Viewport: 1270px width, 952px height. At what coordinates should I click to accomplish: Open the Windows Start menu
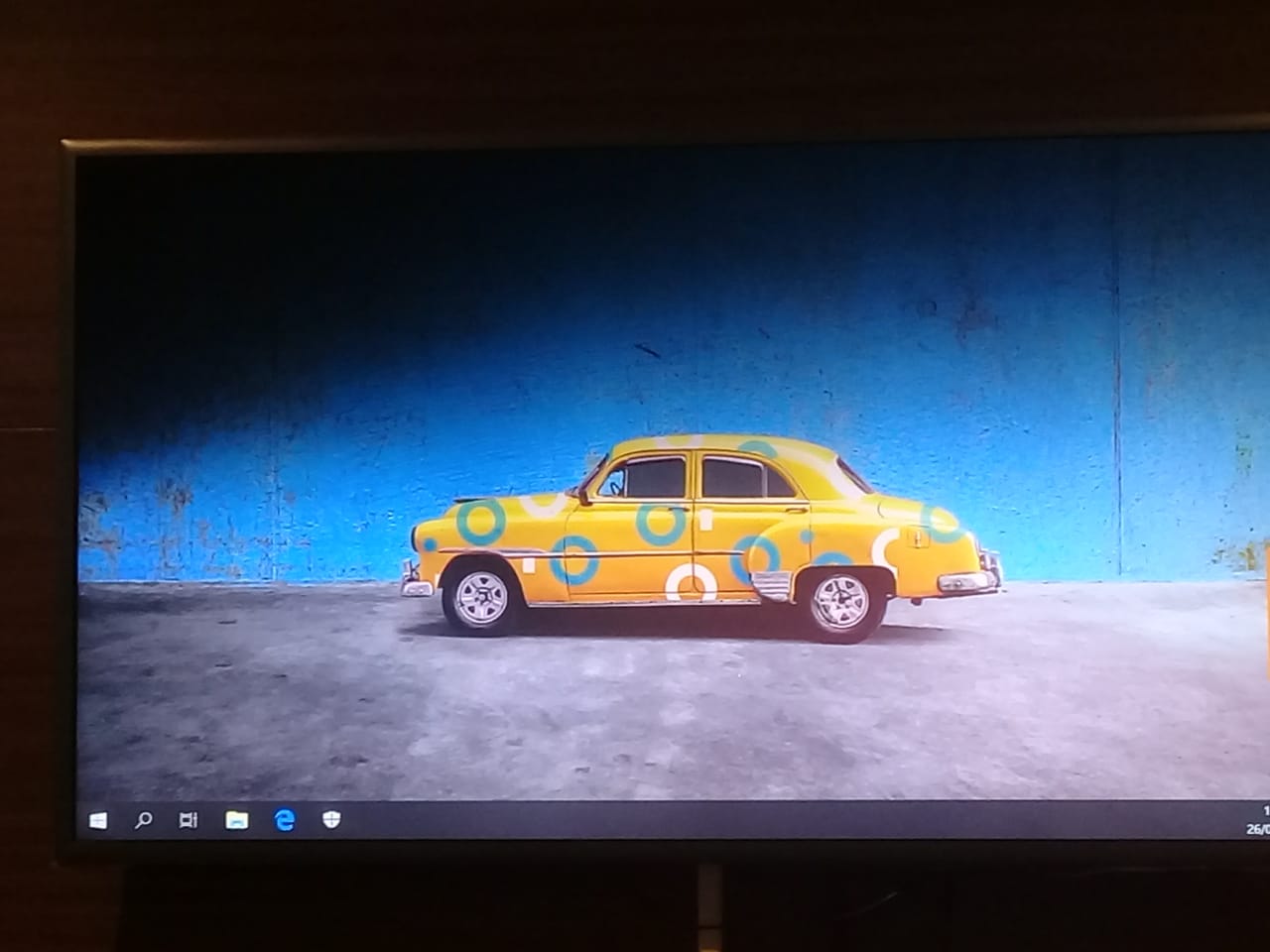97,820
